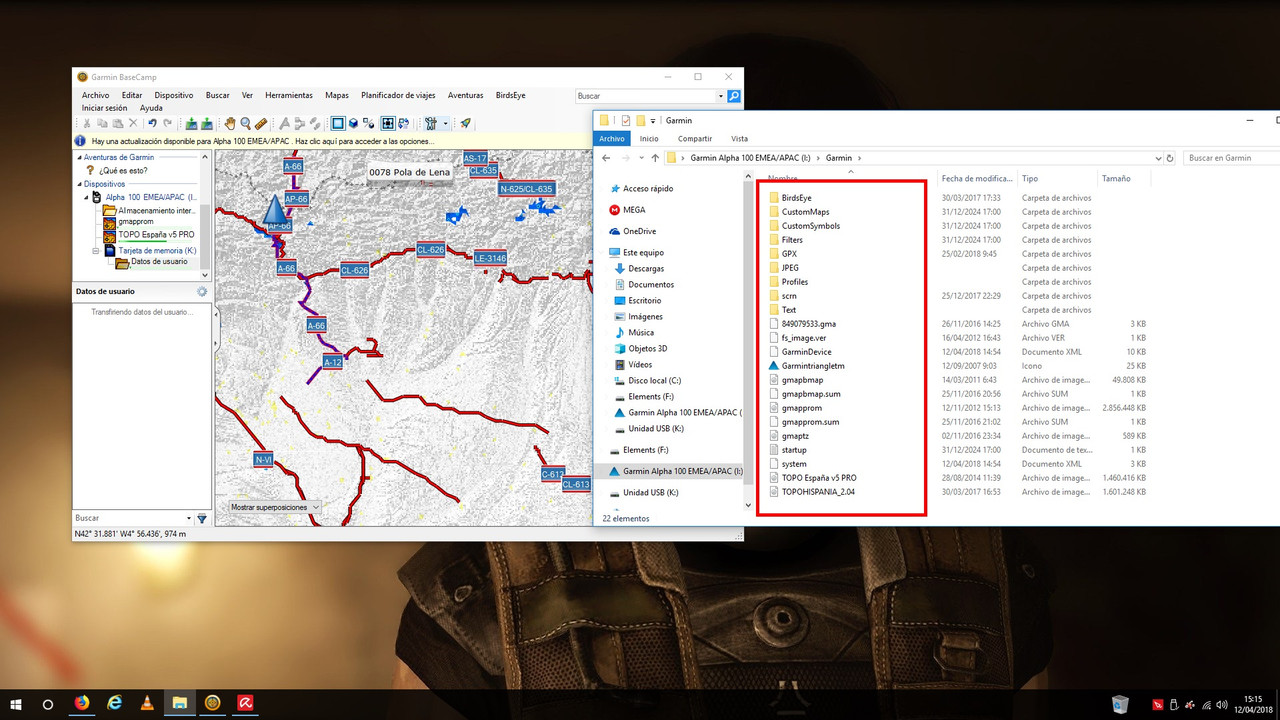Select Disco local (C:) in Explorer sidebar

654,381
